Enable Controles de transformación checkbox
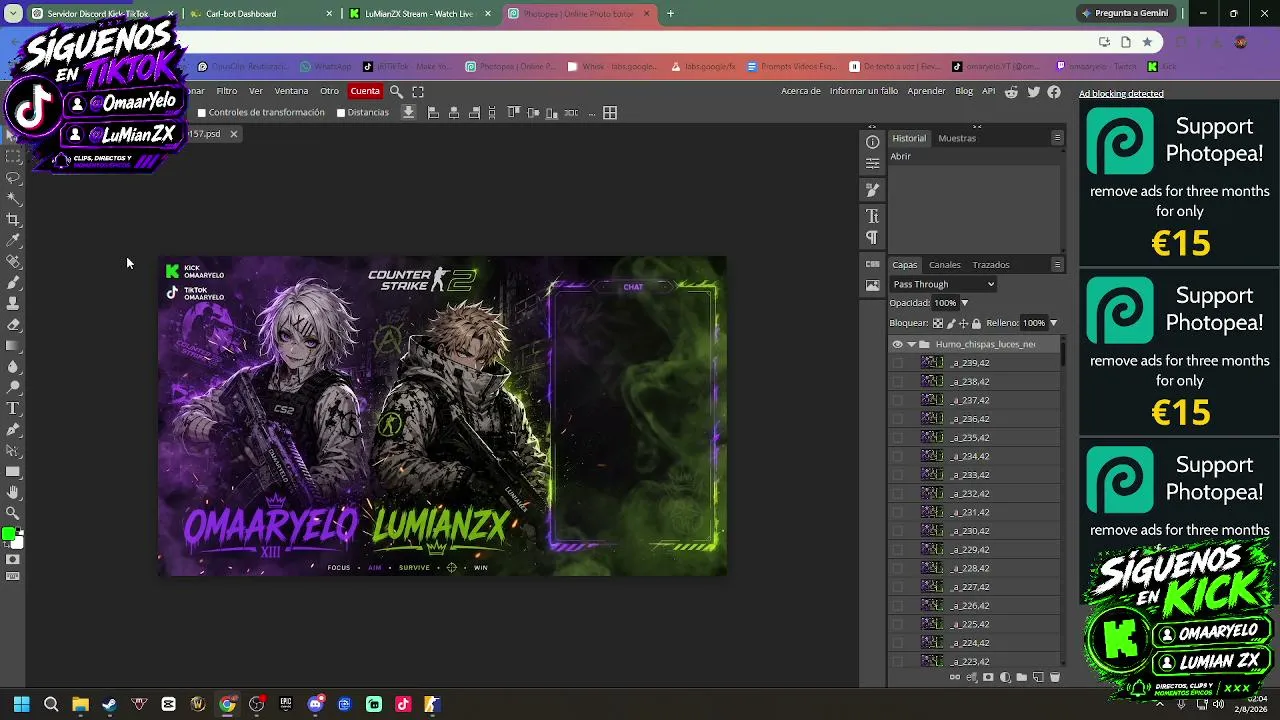The image size is (1280, 720). (x=202, y=113)
